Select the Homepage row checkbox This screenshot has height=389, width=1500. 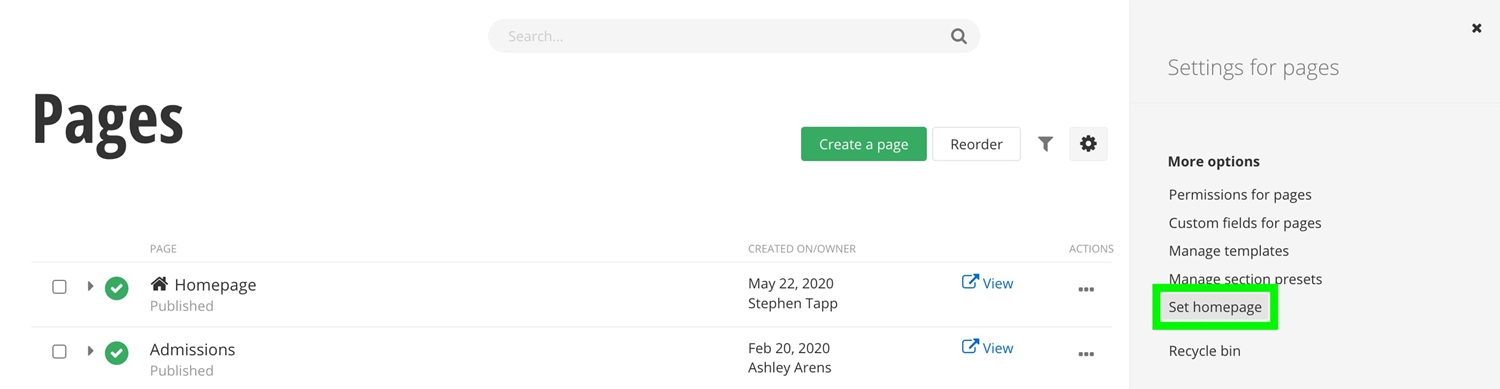click(59, 287)
